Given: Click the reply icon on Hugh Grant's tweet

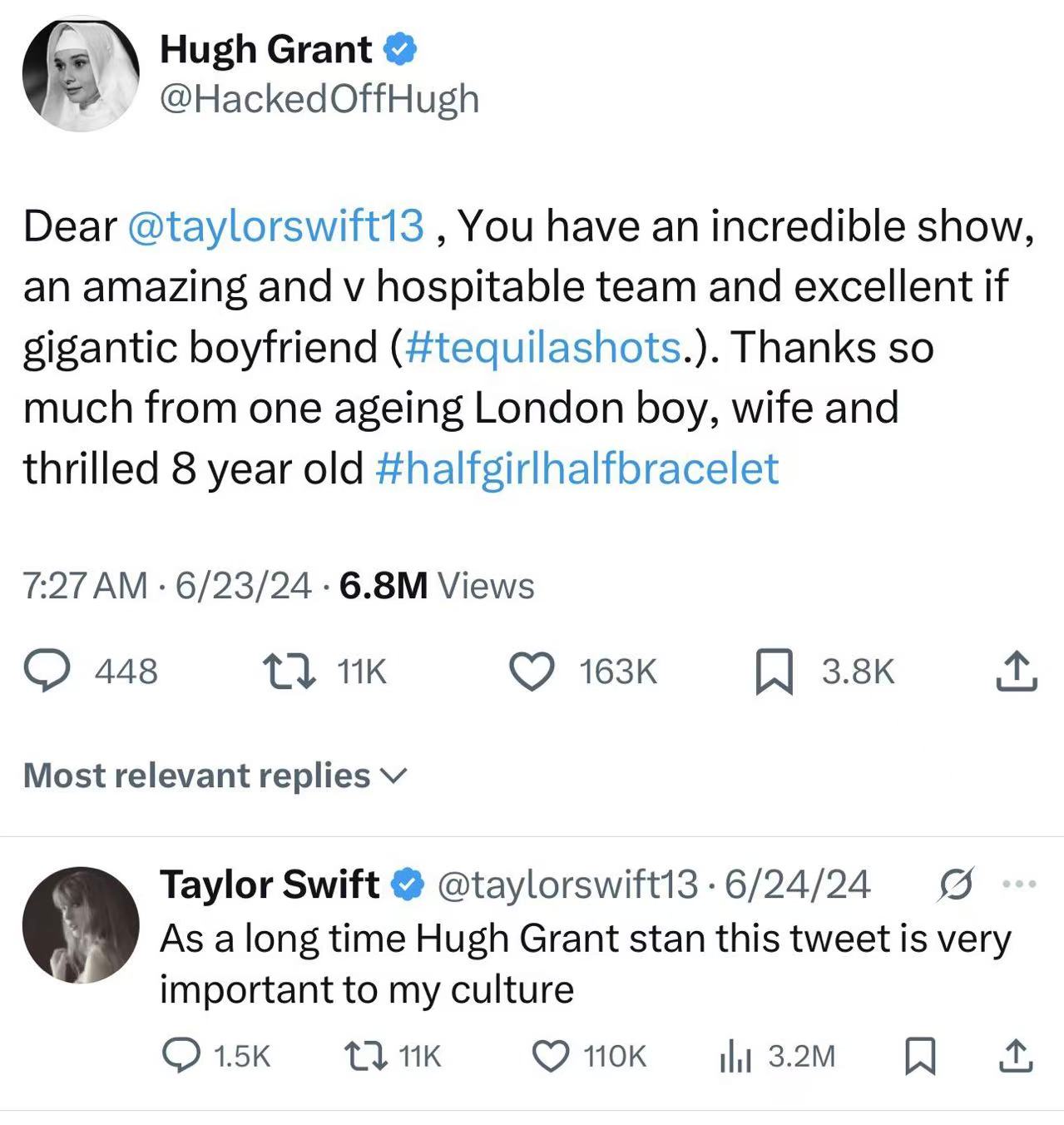Looking at the screenshot, I should tap(47, 672).
